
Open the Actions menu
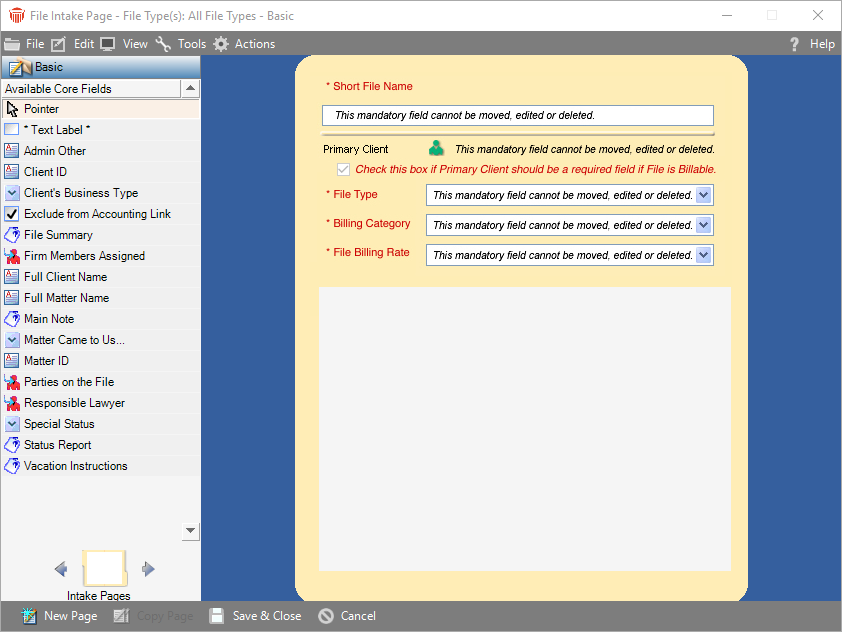click(x=244, y=44)
